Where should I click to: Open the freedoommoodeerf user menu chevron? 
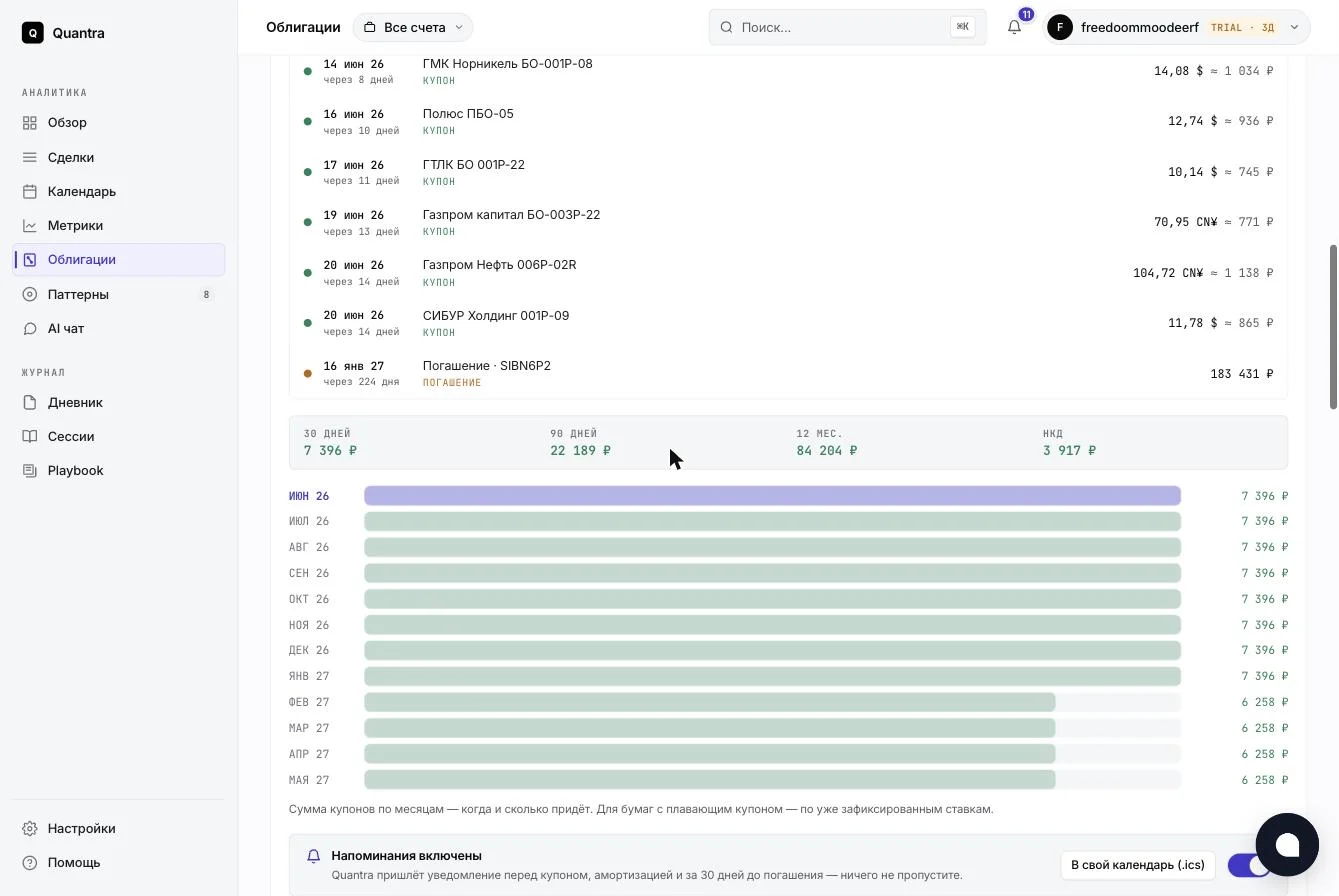tap(1294, 27)
